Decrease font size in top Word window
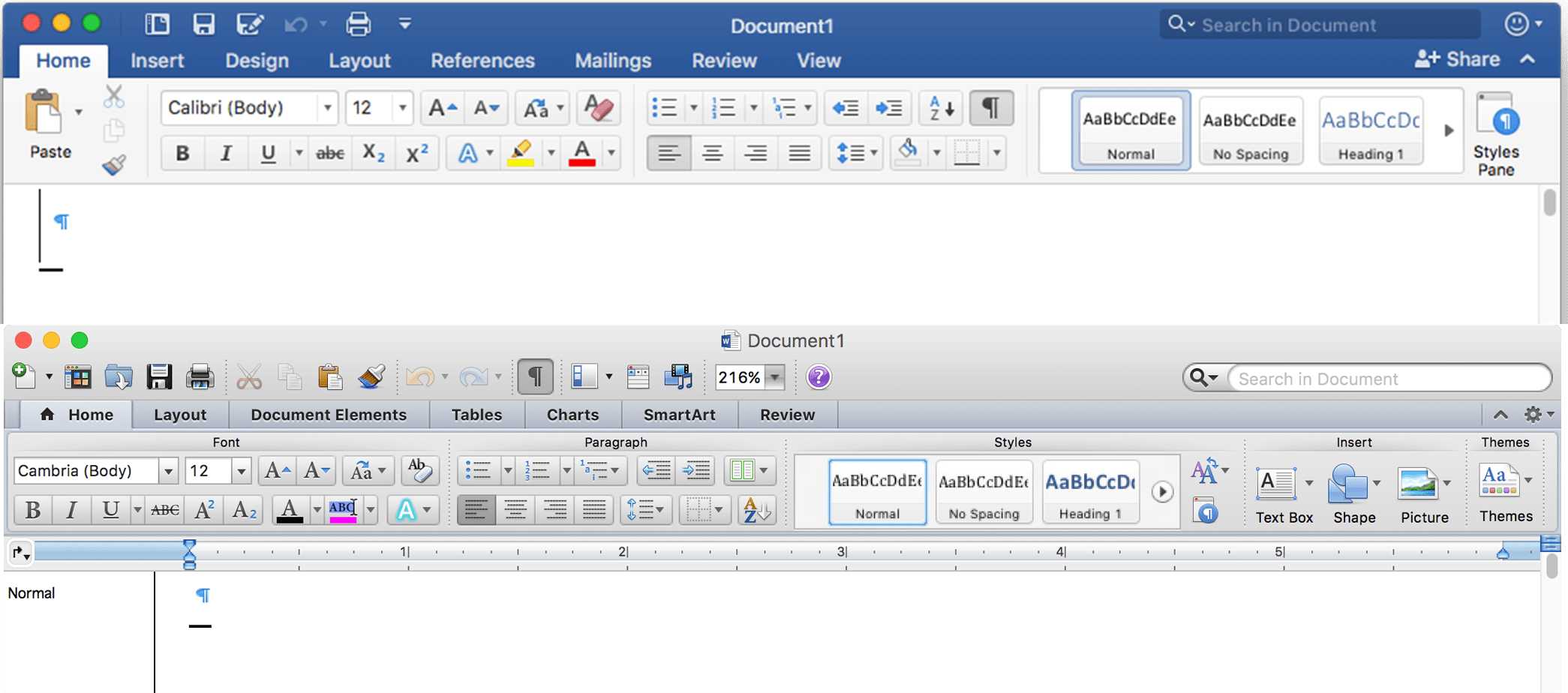Screen dimensions: 1568x693 (486, 108)
